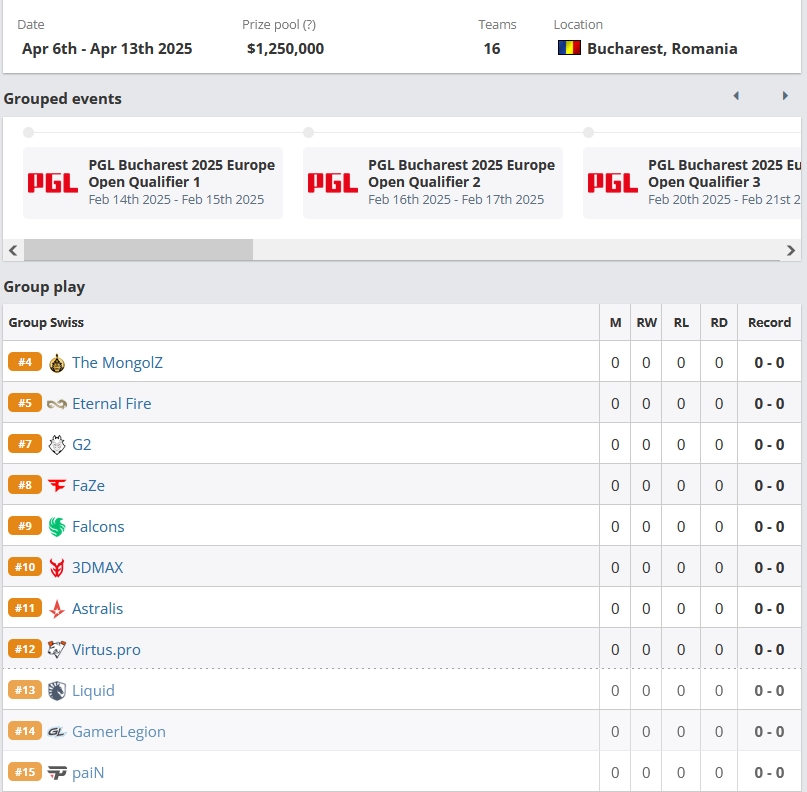The width and height of the screenshot is (807, 792).
Task: Open the Virtus.pro team link
Action: [106, 649]
